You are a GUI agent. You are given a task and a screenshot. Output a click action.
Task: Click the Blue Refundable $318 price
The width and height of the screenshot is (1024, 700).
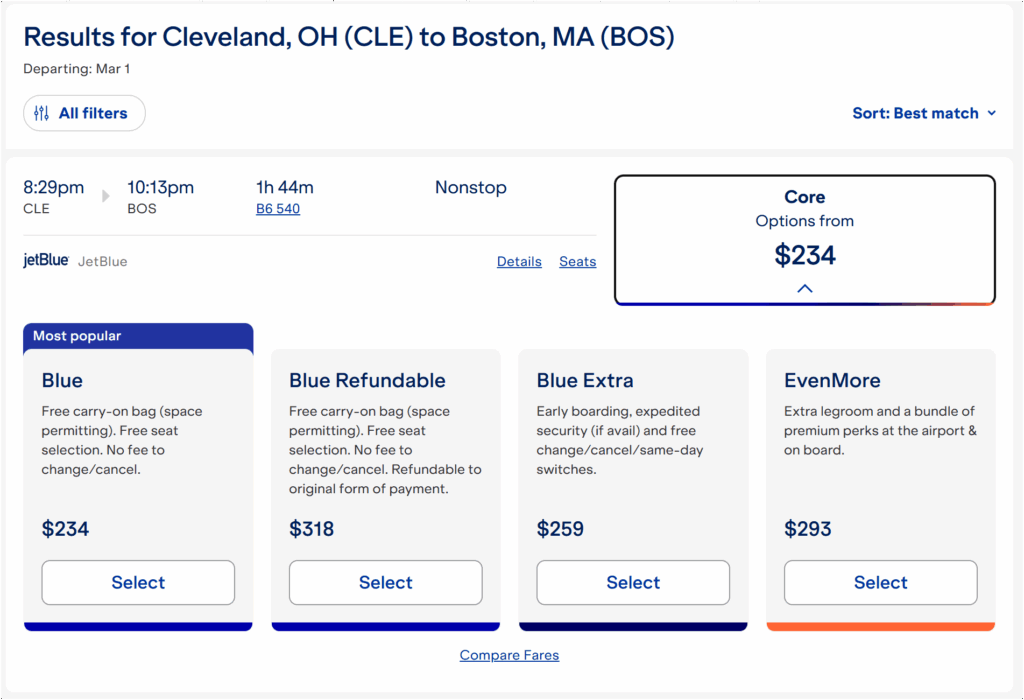click(312, 529)
